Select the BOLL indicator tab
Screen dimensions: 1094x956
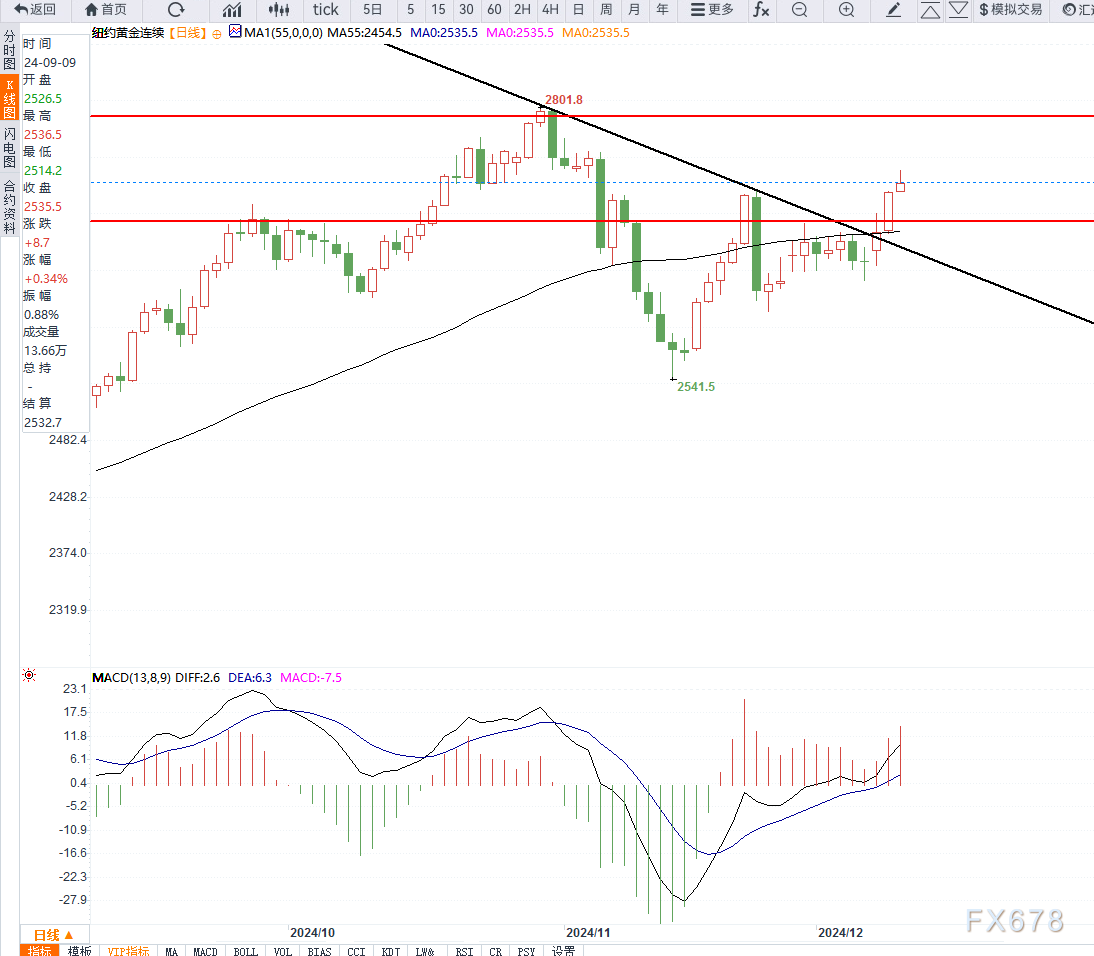tap(245, 951)
